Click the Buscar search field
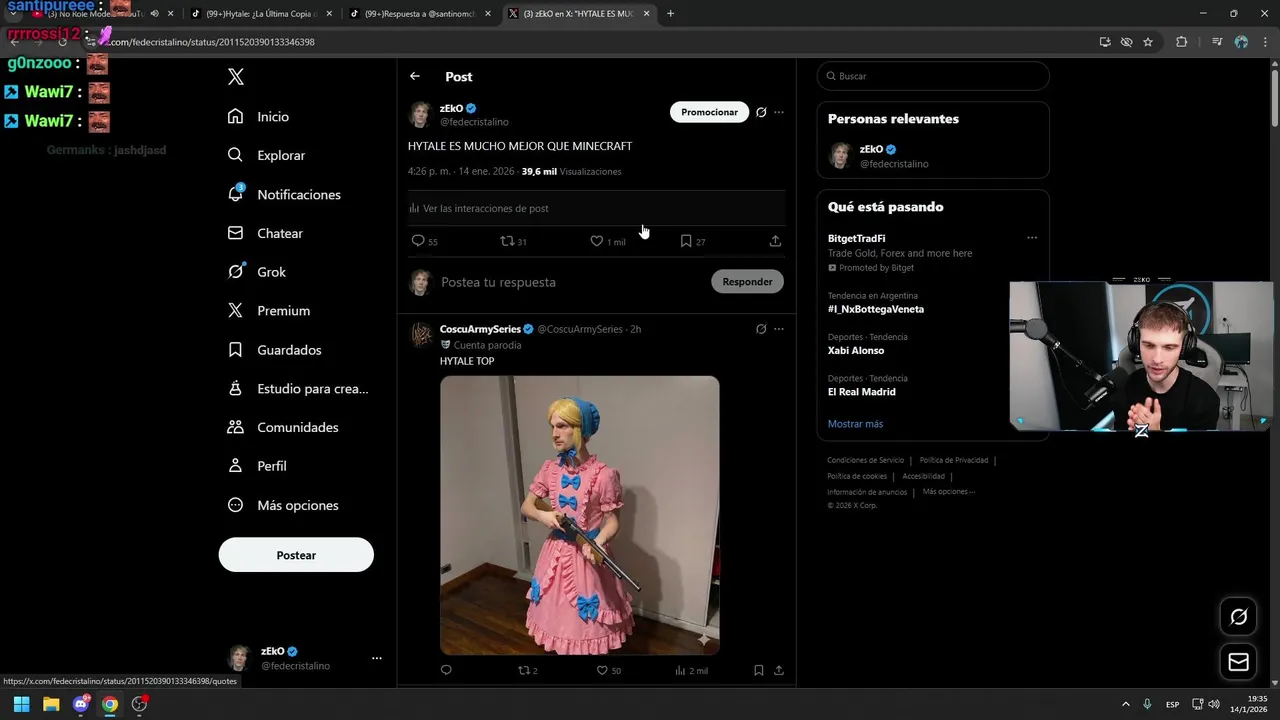1280x720 pixels. pyautogui.click(x=933, y=76)
